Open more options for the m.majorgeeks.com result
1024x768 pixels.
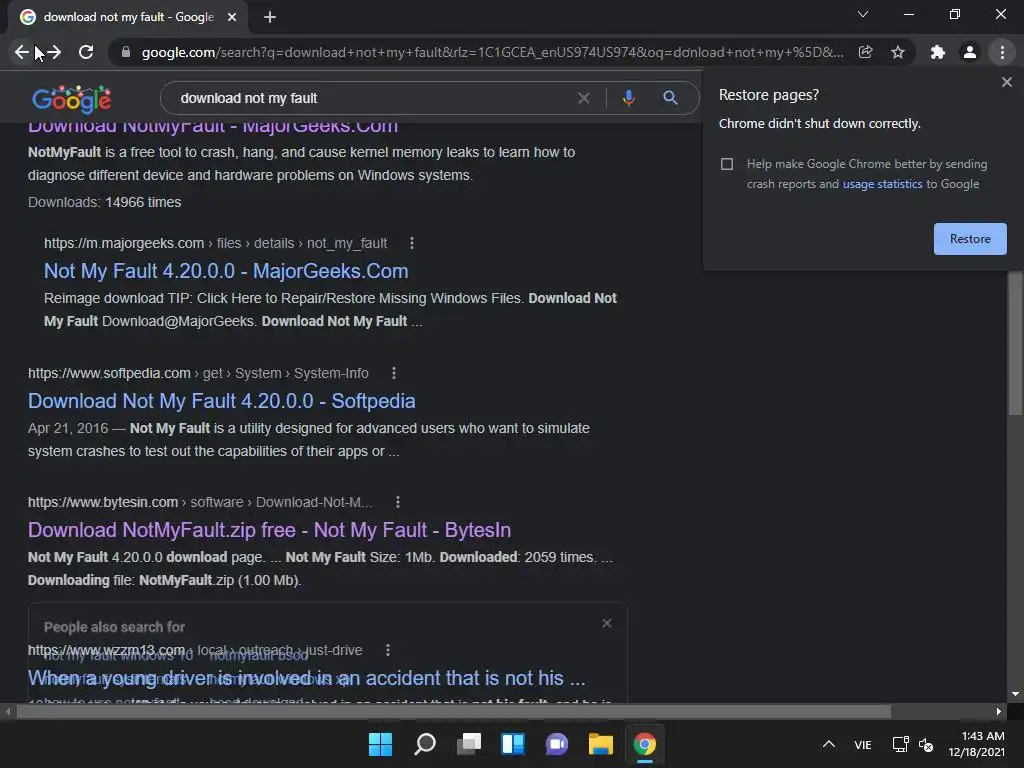tap(411, 244)
